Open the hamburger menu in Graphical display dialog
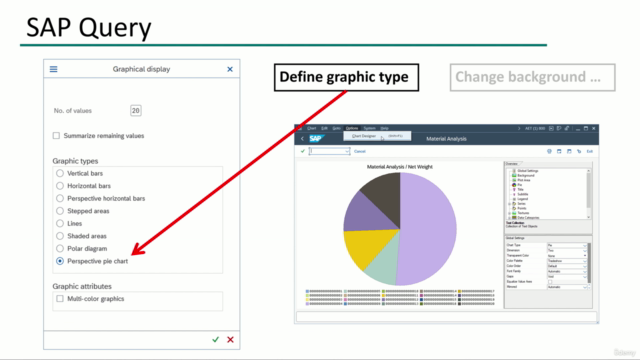The width and height of the screenshot is (640, 360). tap(53, 69)
